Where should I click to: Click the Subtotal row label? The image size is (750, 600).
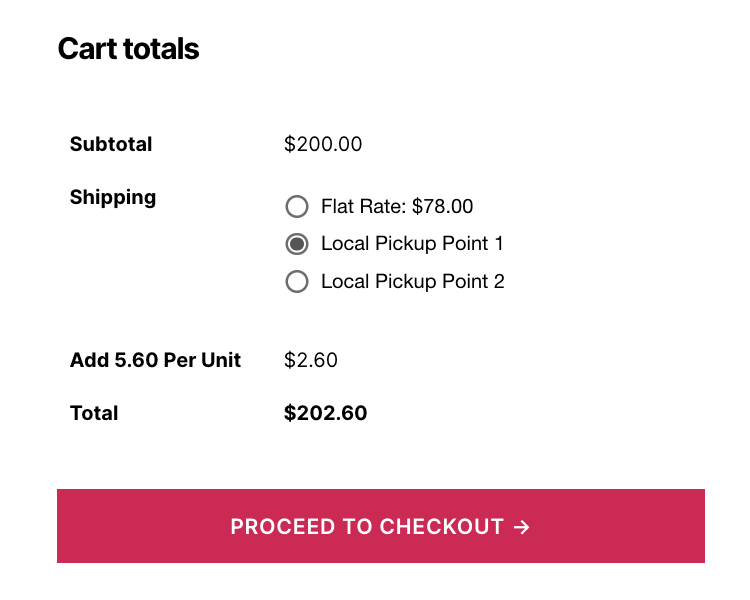[111, 144]
